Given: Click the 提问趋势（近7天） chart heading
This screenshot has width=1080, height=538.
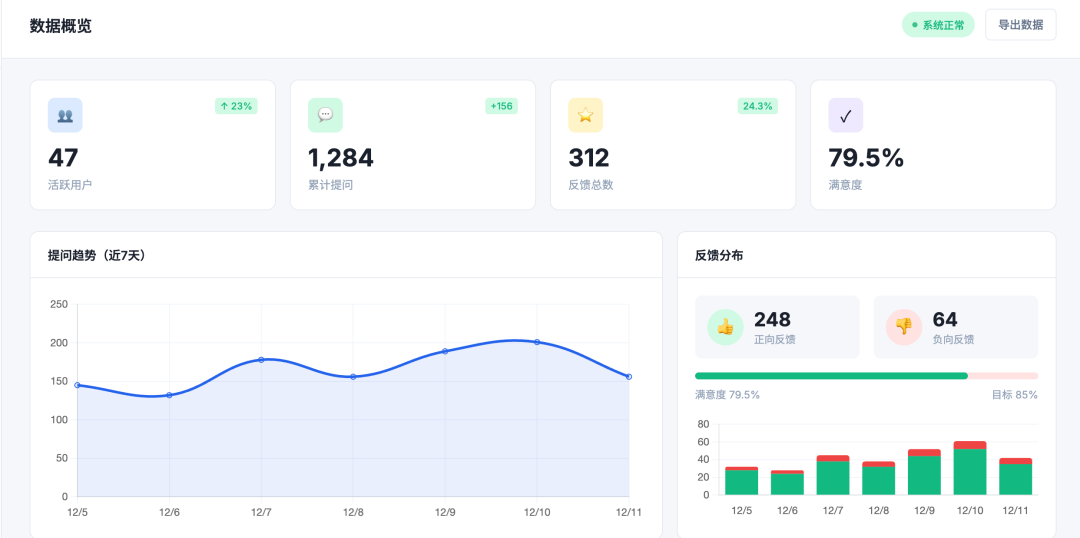Looking at the screenshot, I should [96, 256].
